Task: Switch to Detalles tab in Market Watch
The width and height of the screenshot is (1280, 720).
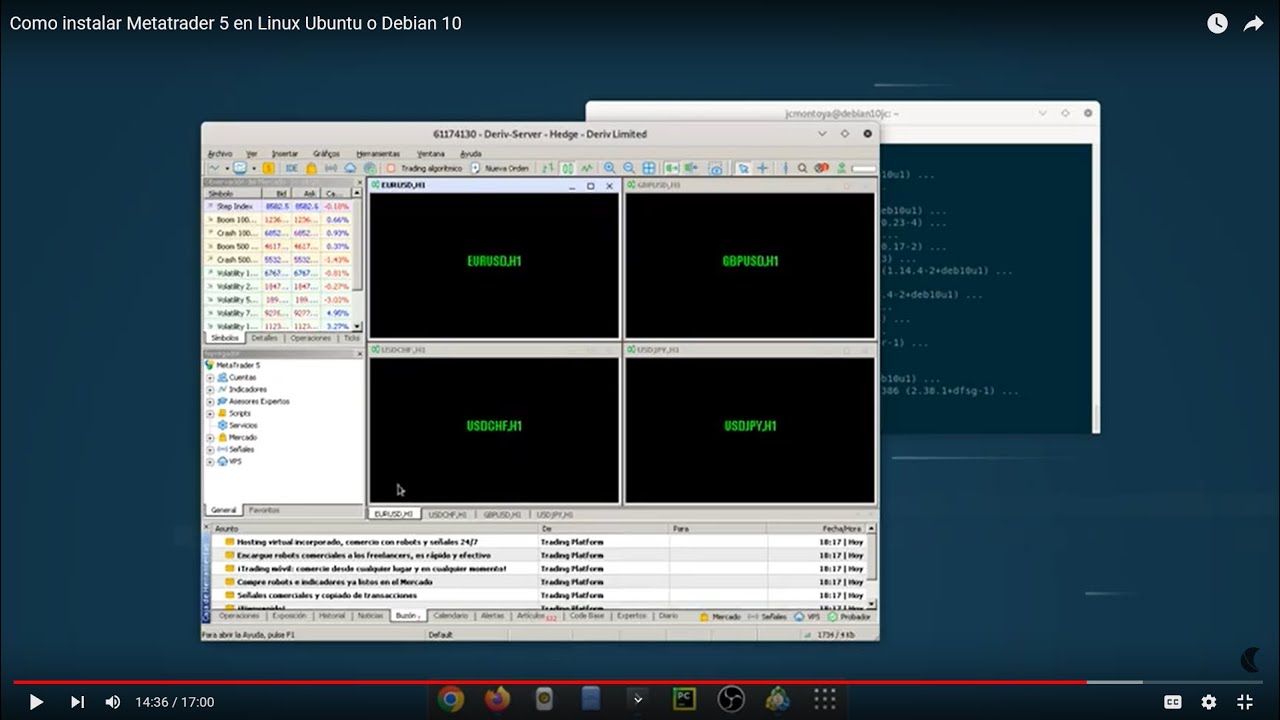Action: [265, 339]
